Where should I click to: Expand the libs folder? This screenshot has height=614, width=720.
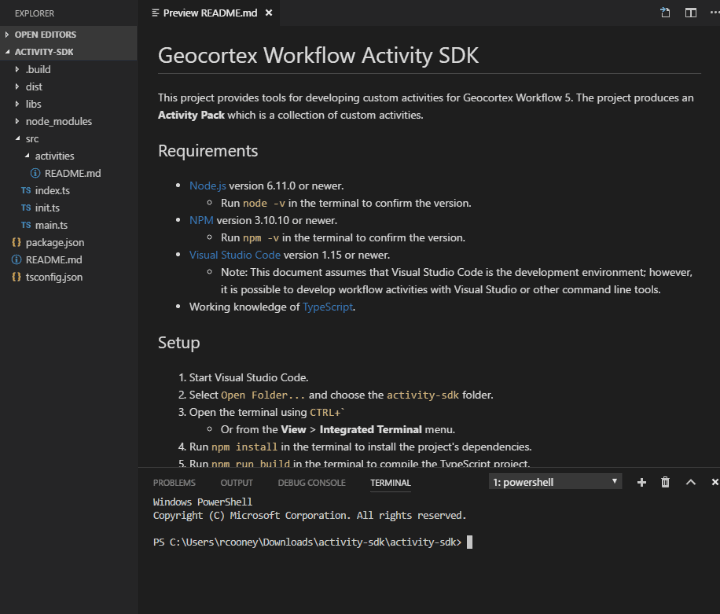pos(68,104)
